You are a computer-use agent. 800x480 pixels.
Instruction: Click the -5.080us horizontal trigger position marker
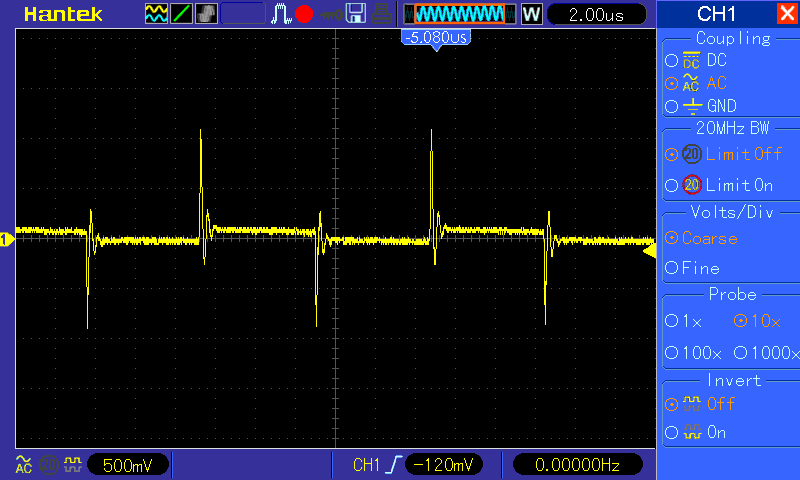click(x=436, y=39)
